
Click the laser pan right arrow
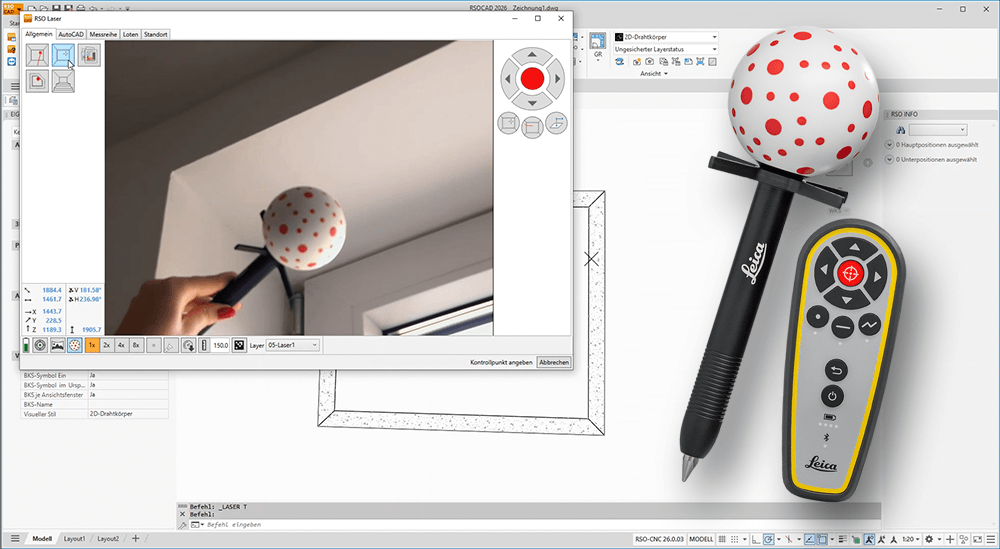point(557,78)
